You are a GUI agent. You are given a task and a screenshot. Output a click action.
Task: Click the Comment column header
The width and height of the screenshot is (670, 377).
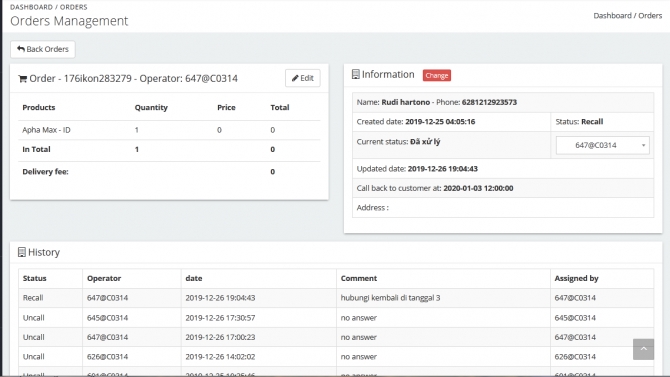(x=359, y=278)
